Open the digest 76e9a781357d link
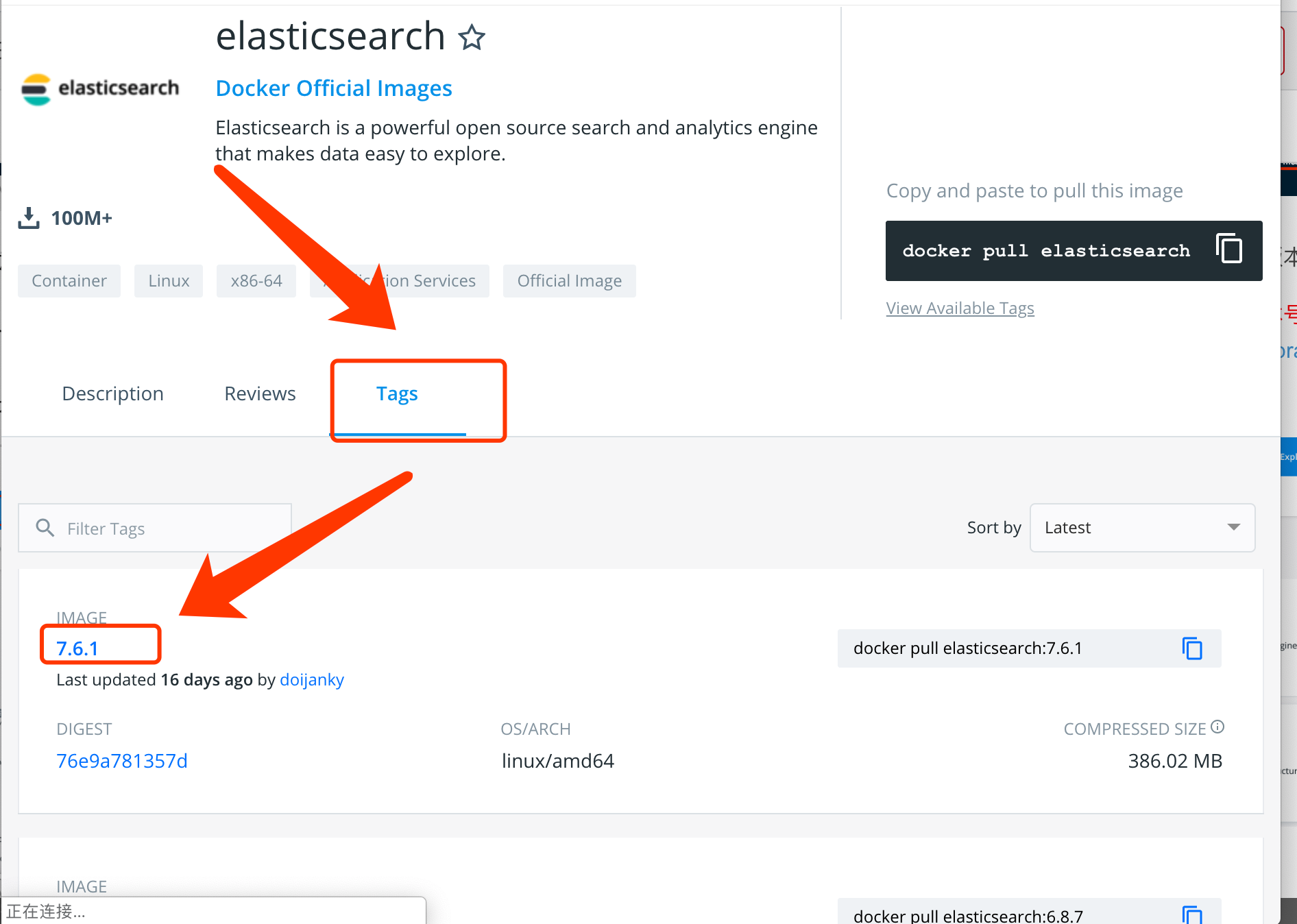 click(122, 761)
